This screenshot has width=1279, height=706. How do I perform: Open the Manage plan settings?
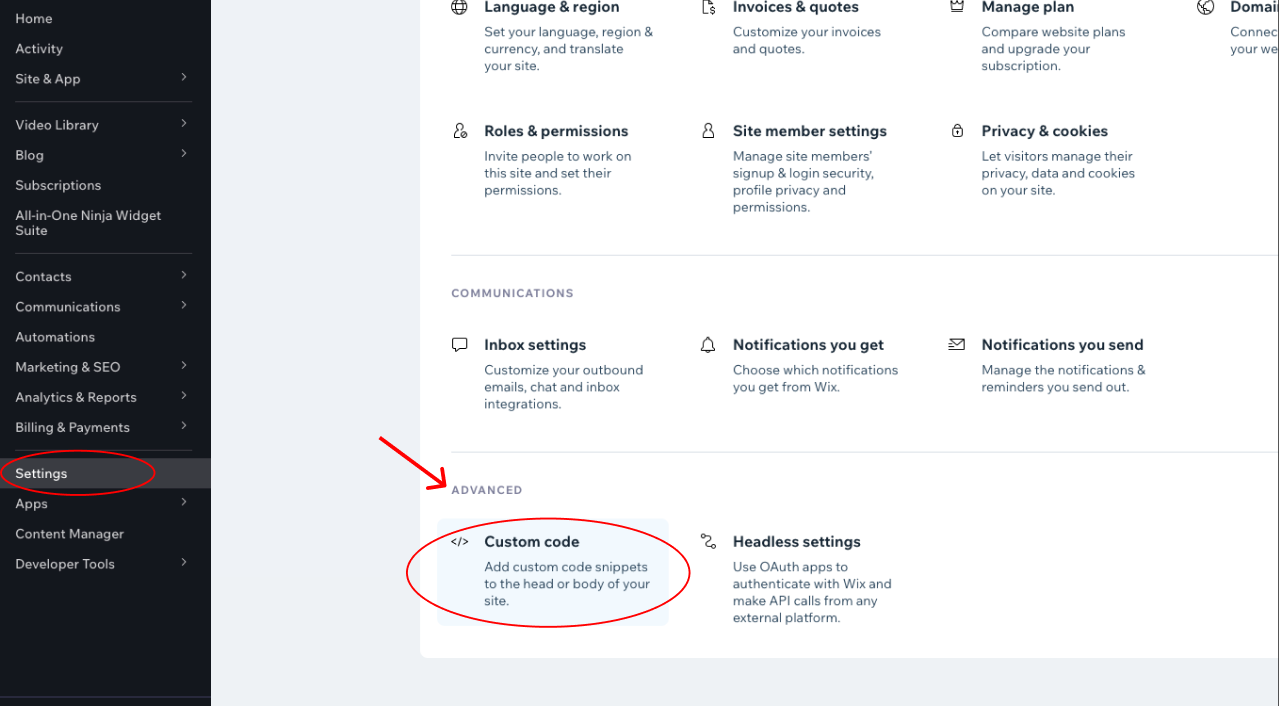[x=1028, y=7]
